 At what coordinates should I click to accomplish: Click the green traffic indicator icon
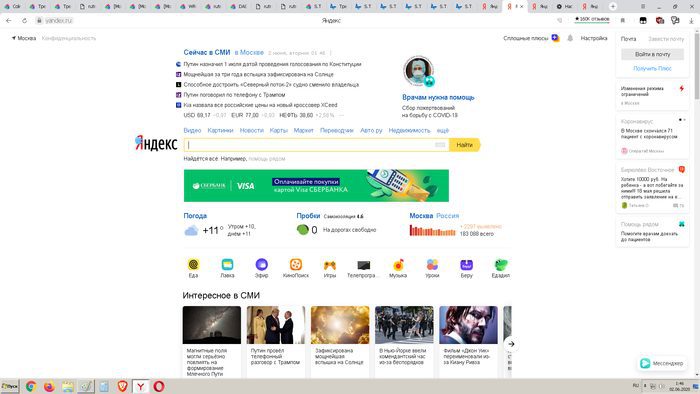(x=303, y=230)
